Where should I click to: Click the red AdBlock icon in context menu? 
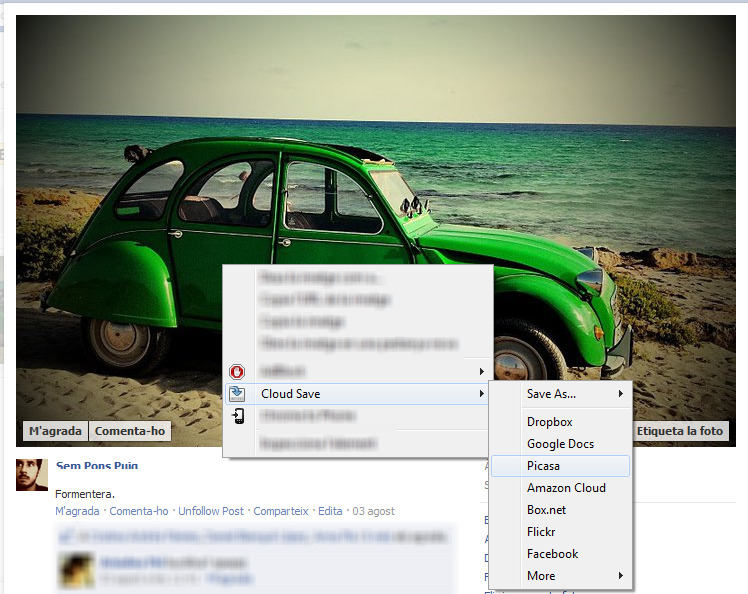pyautogui.click(x=238, y=372)
